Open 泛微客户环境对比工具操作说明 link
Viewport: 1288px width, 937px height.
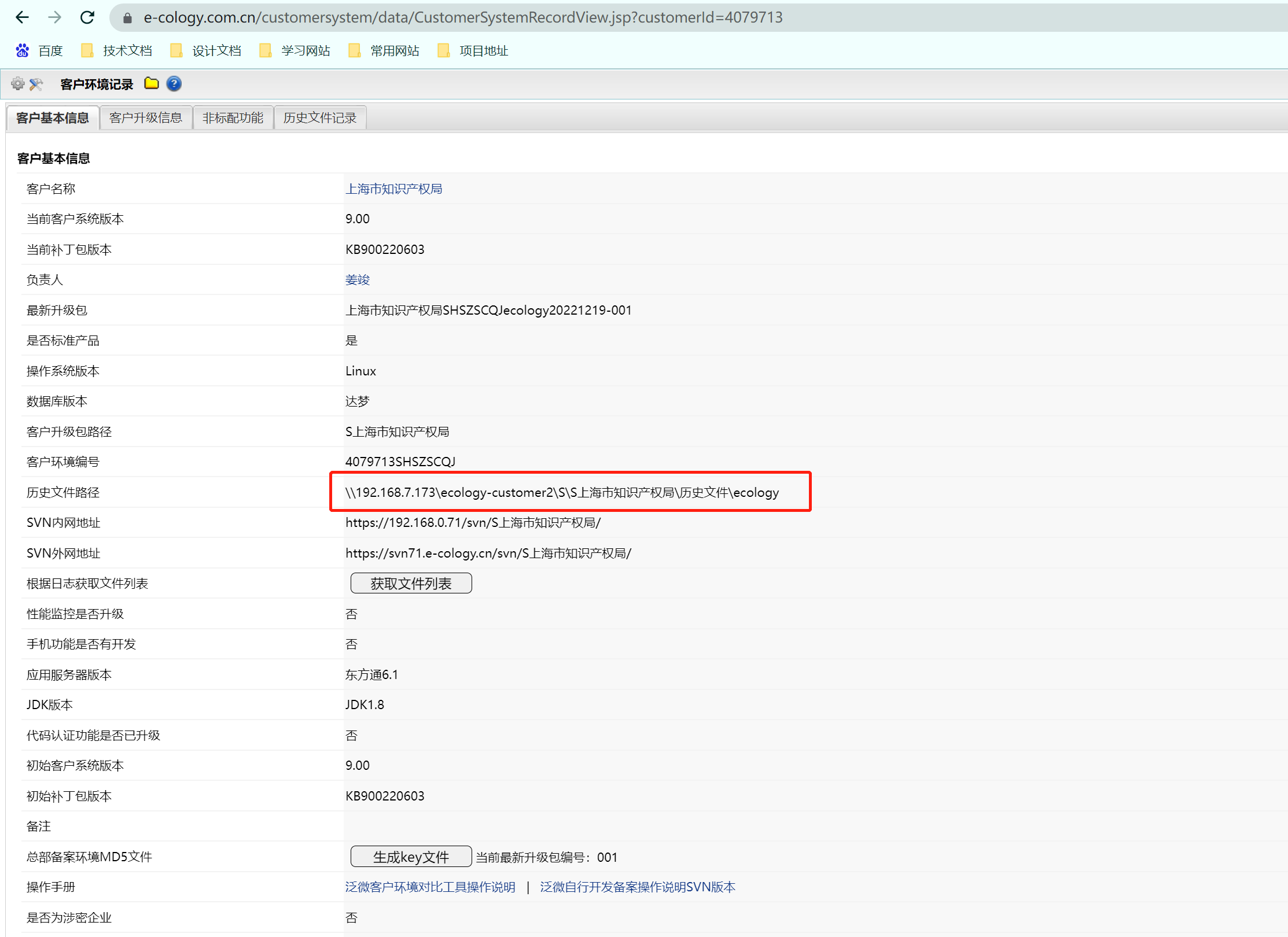(x=430, y=887)
